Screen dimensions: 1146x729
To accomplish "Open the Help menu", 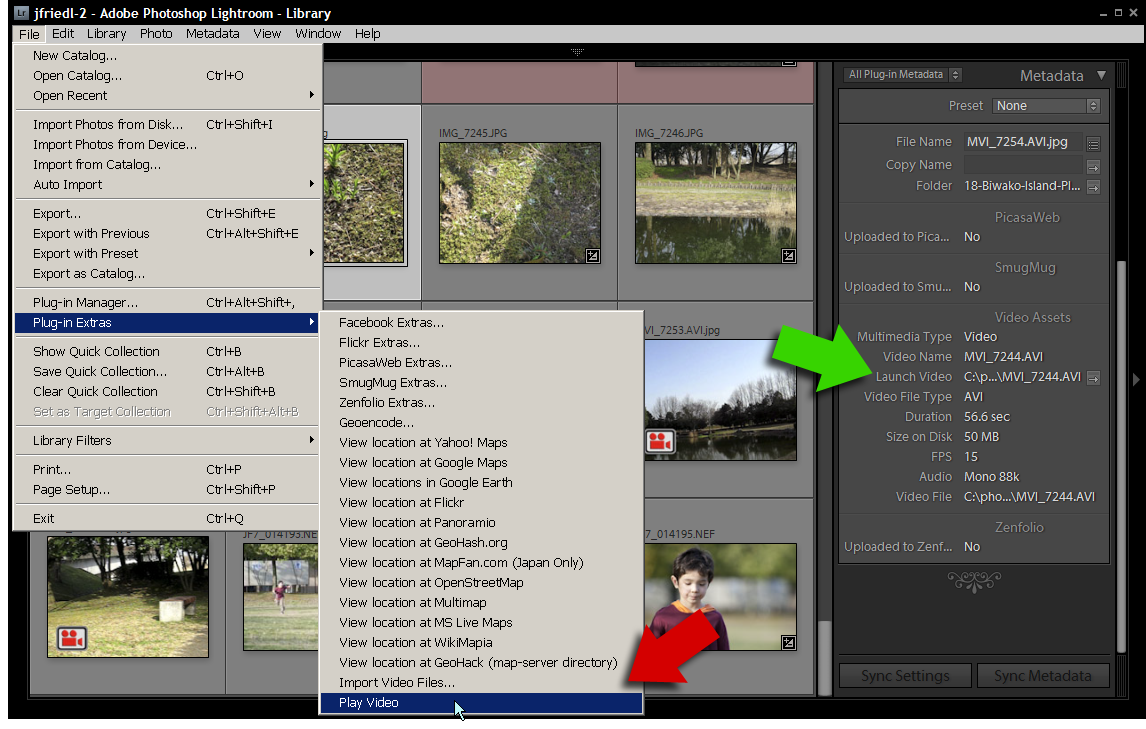I will [368, 34].
